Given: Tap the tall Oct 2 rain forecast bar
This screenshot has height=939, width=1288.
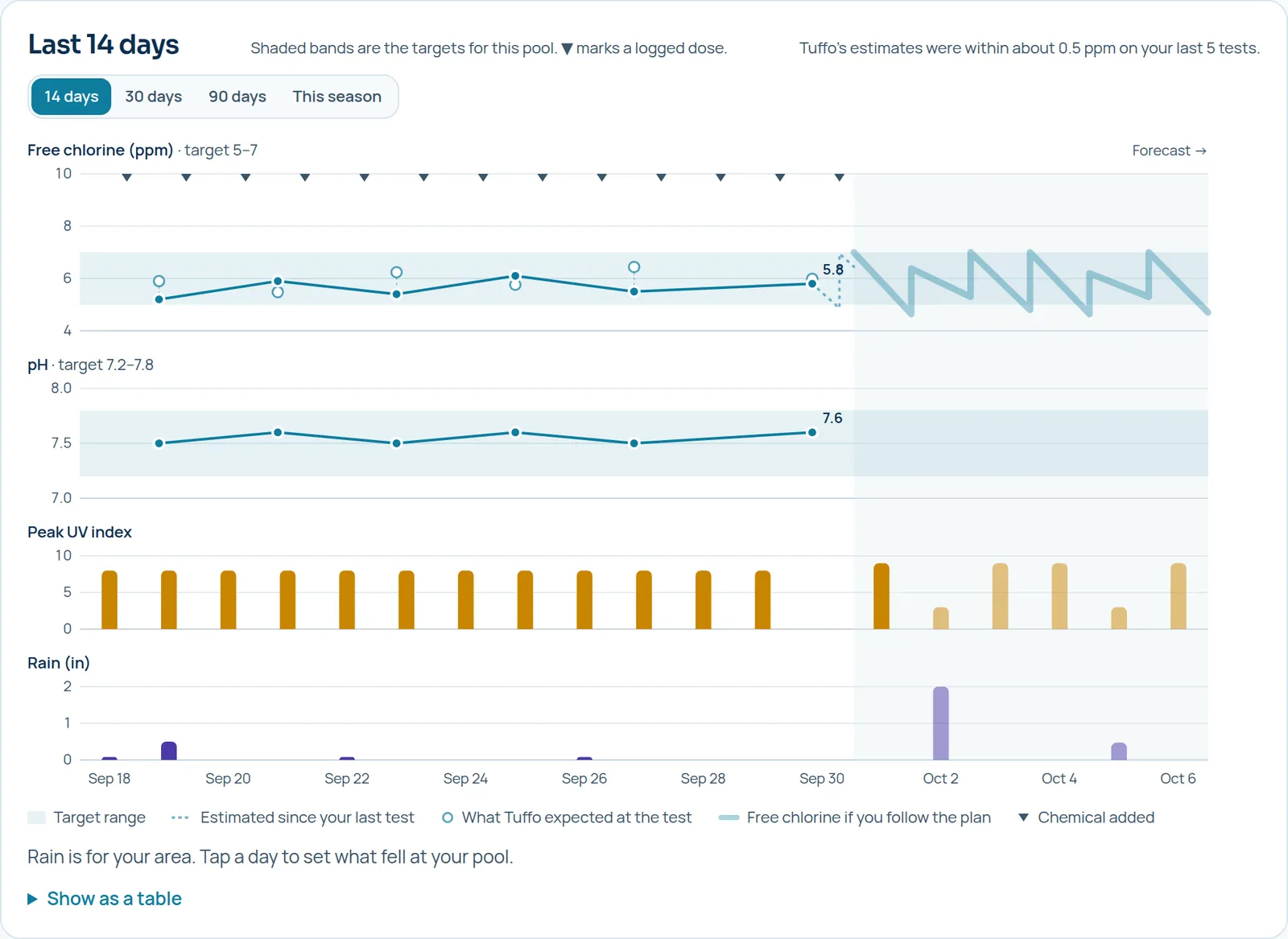Looking at the screenshot, I should [x=940, y=723].
